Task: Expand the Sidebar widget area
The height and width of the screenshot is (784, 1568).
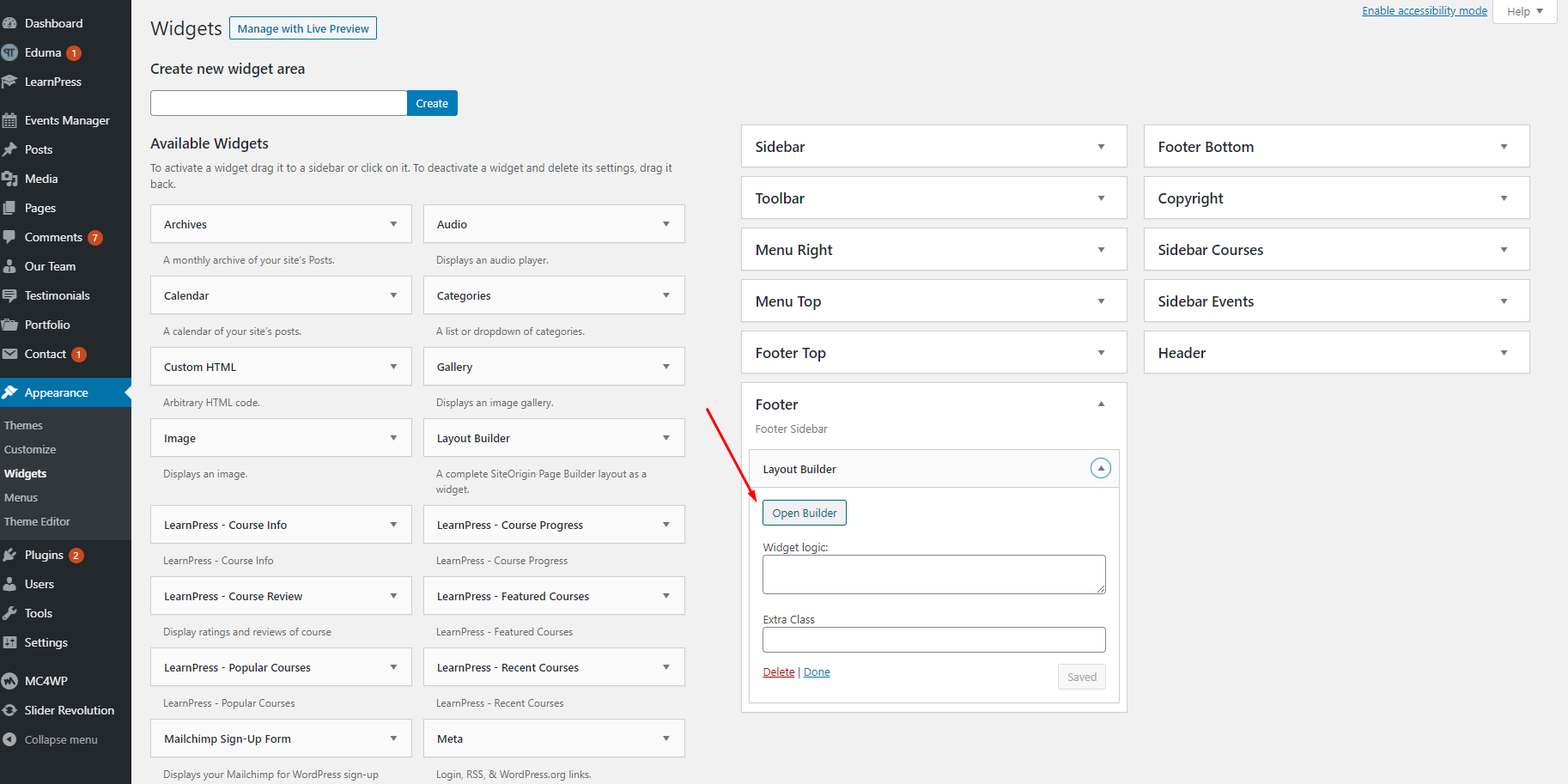Action: [x=1101, y=147]
